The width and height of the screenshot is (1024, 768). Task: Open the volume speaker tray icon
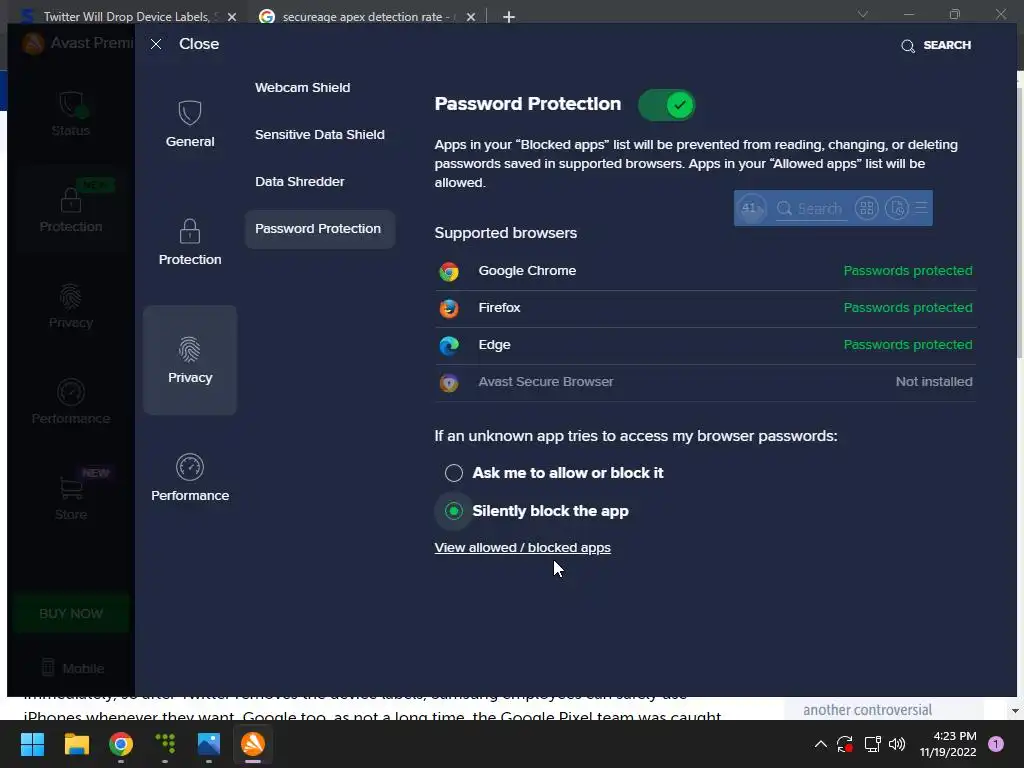pyautogui.click(x=897, y=744)
